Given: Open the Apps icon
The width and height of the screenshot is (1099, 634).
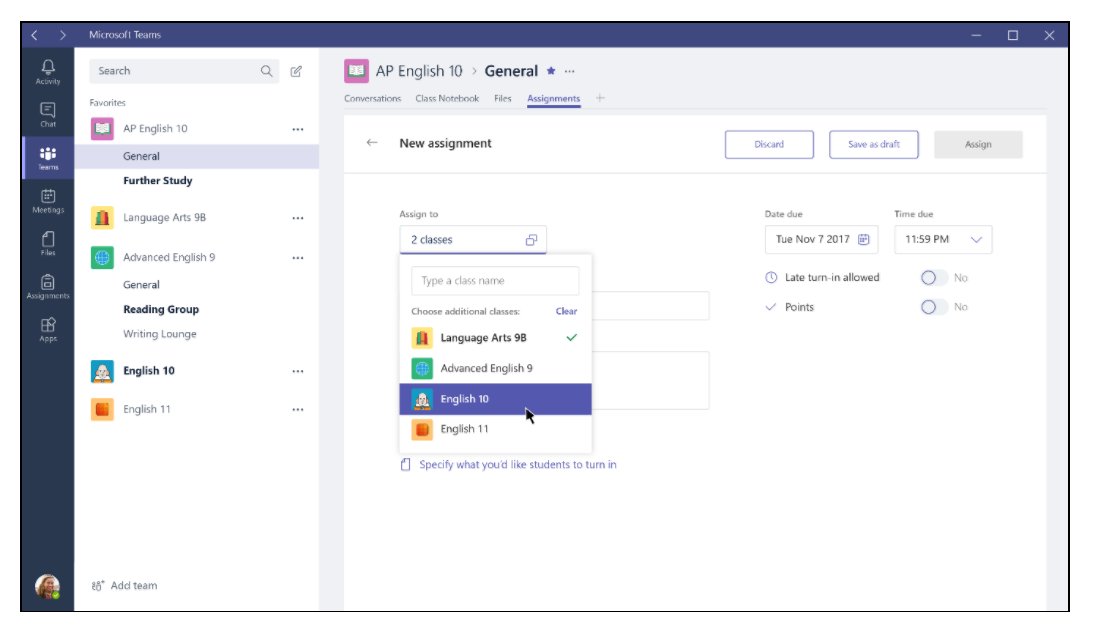Looking at the screenshot, I should (48, 329).
